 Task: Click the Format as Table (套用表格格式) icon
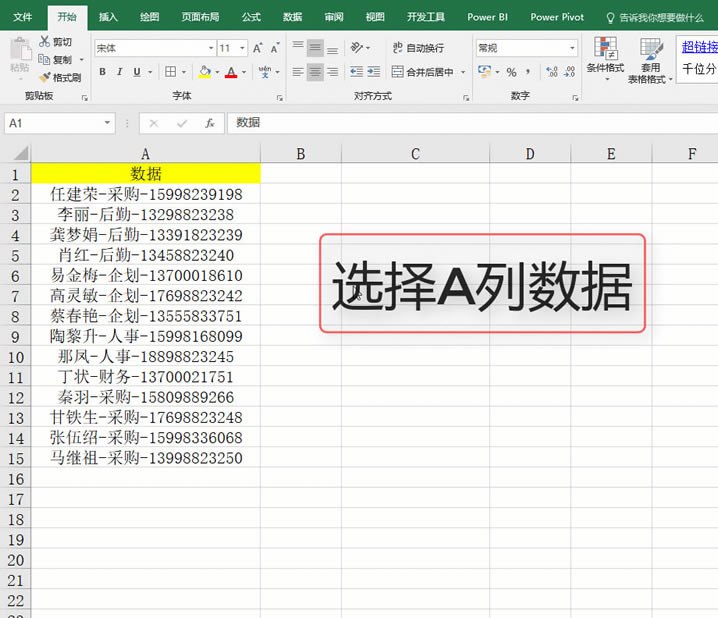(x=651, y=56)
